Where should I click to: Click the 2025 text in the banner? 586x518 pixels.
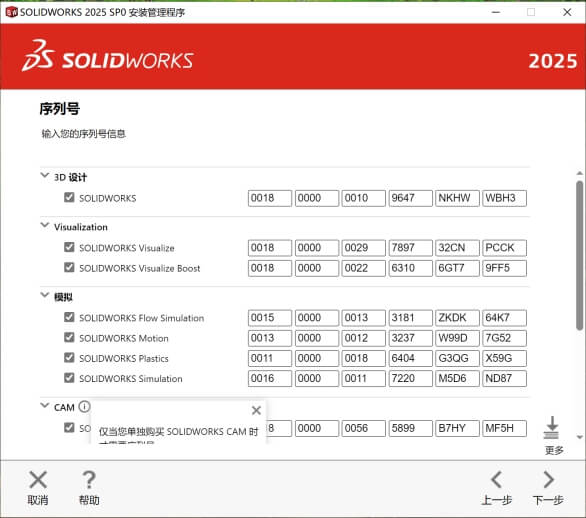coord(552,61)
